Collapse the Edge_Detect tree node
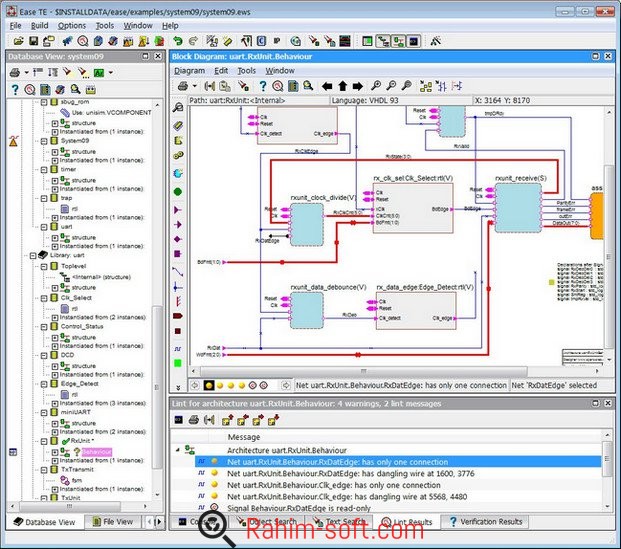The image size is (621, 549). [x=44, y=384]
